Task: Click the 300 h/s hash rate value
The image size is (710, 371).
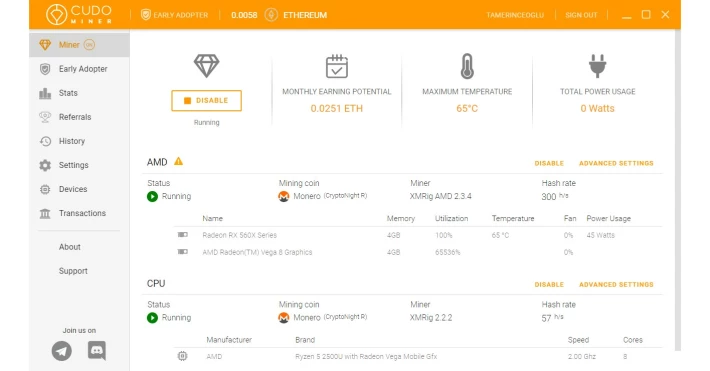Action: [x=555, y=197]
